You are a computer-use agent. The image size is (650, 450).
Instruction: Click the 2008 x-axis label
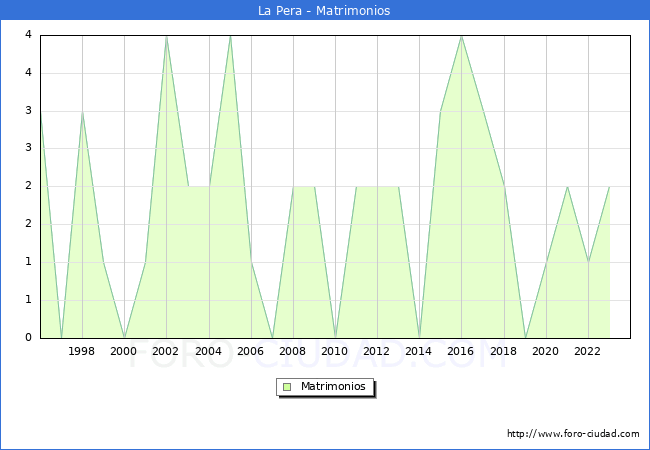pos(293,351)
